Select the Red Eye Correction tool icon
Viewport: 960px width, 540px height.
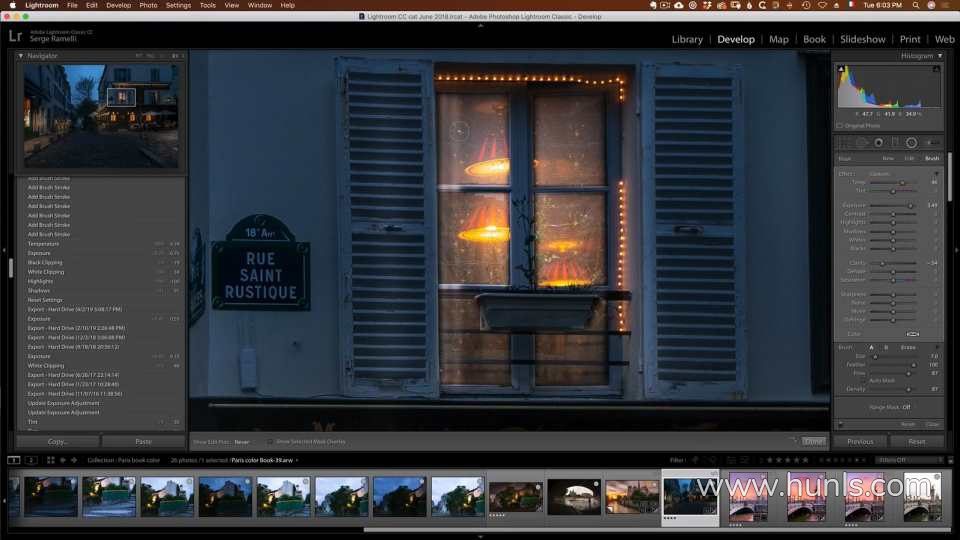879,143
